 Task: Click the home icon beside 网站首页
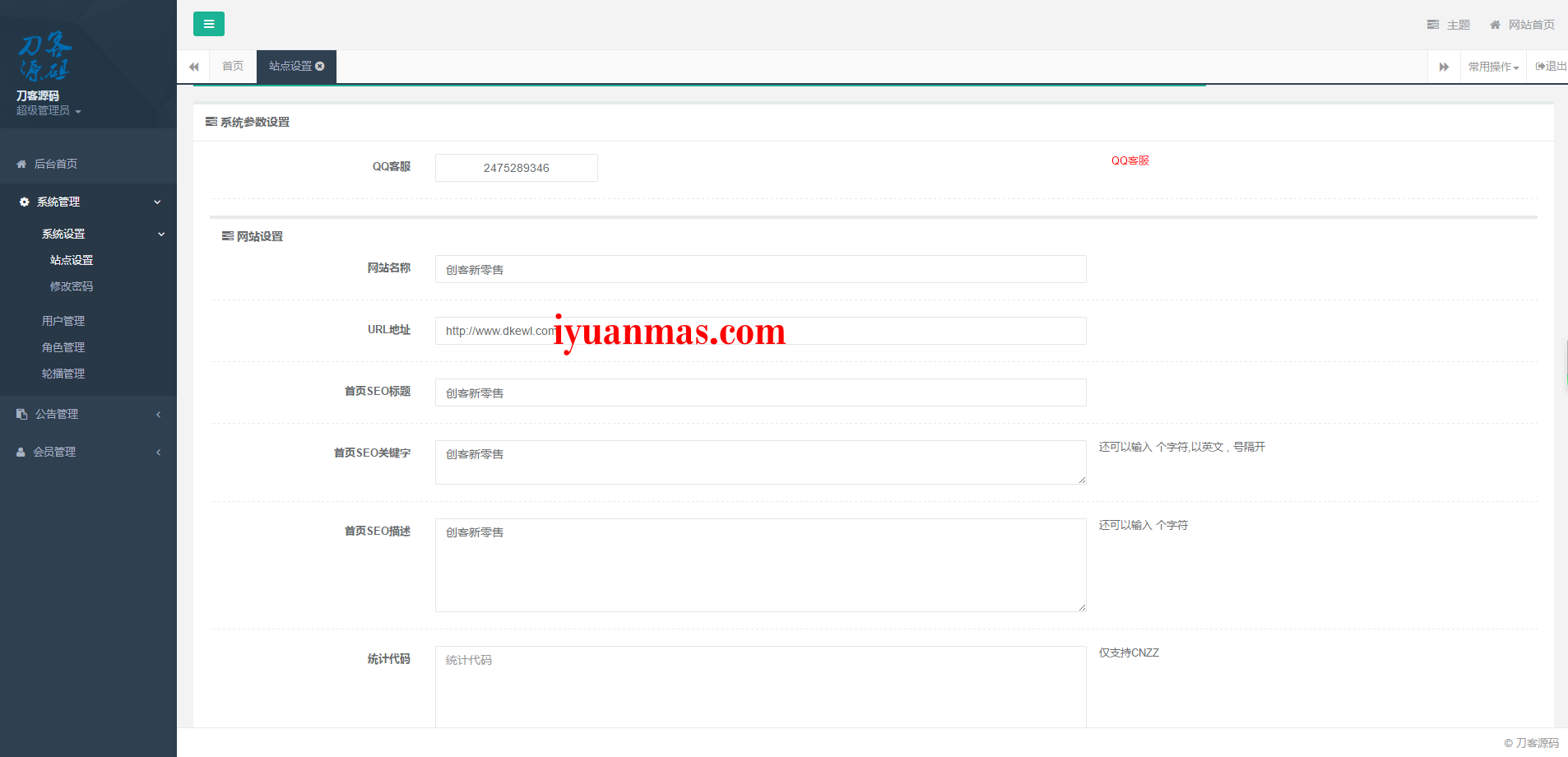click(x=1495, y=25)
